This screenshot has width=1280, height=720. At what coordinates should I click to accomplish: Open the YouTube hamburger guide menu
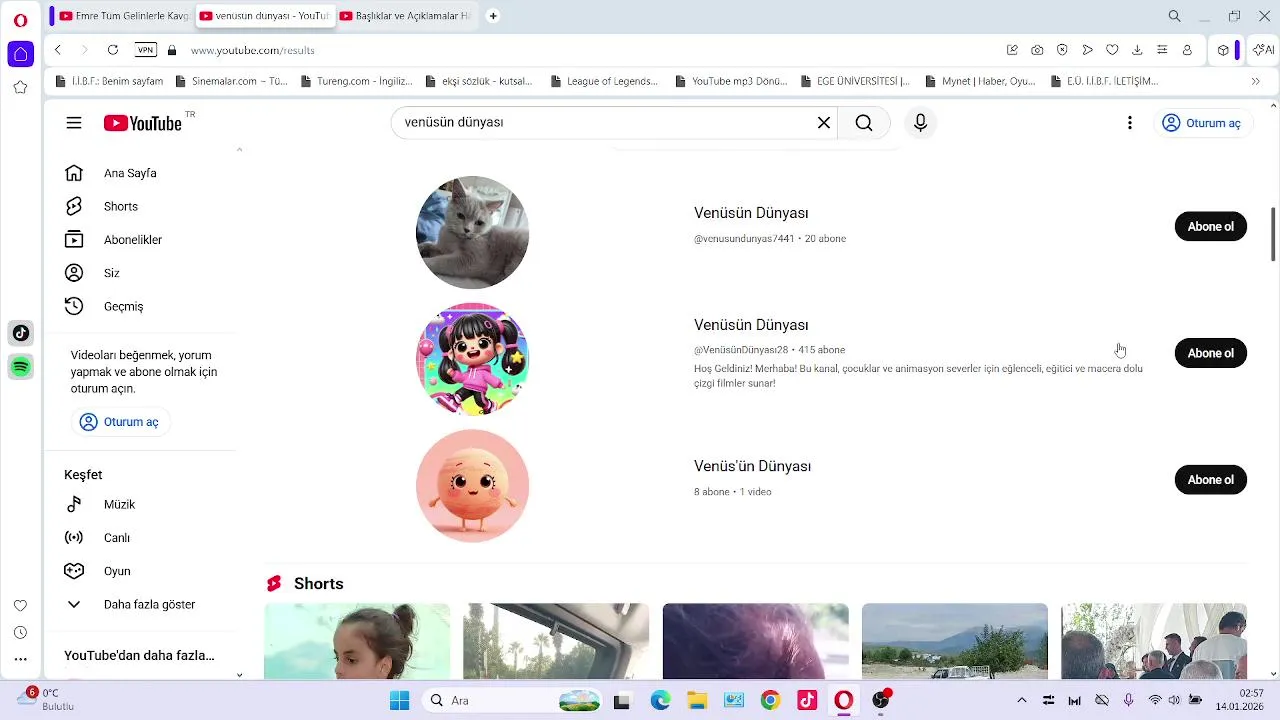74,123
